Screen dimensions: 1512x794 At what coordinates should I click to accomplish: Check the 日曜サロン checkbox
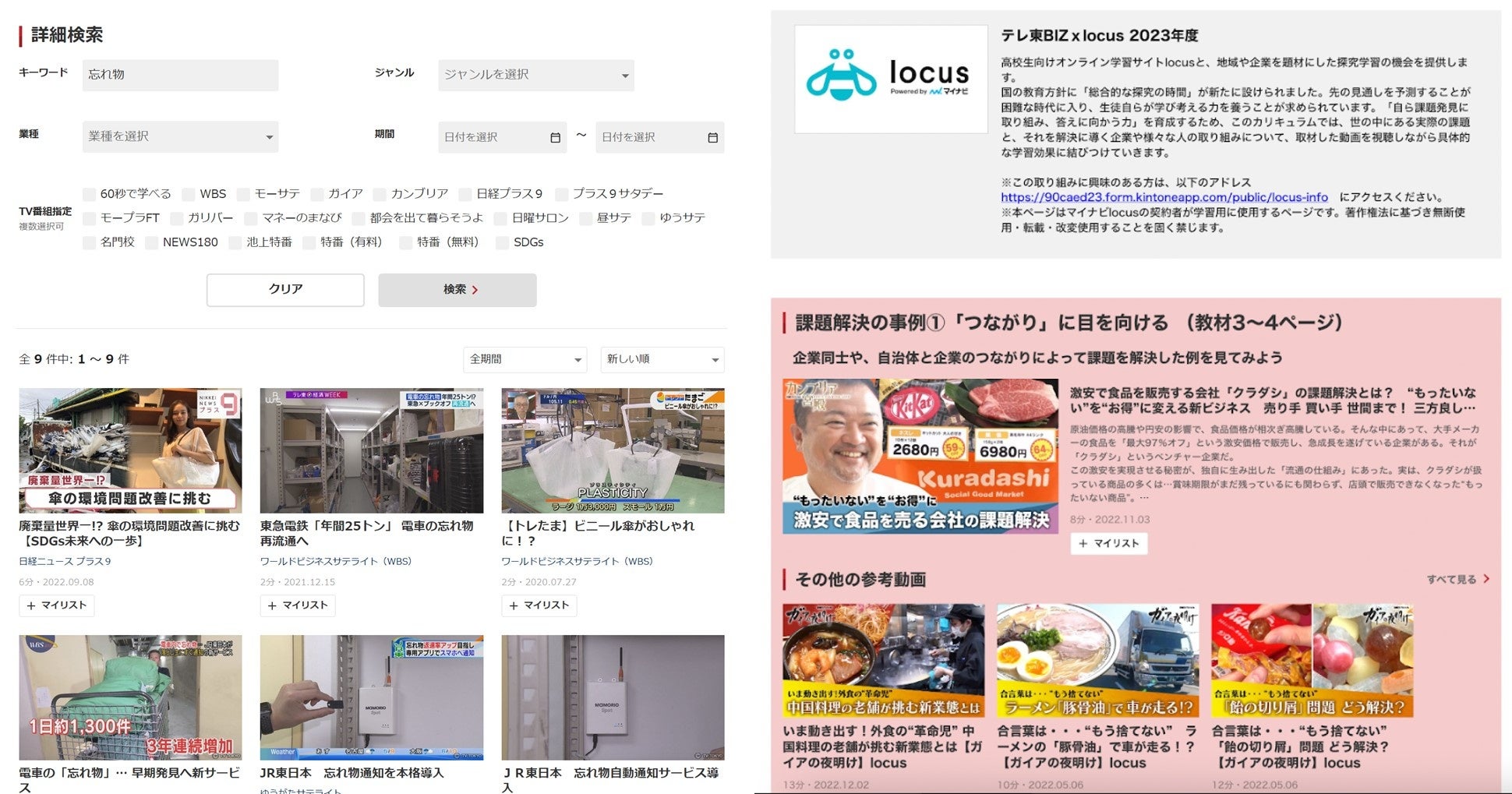pos(500,218)
